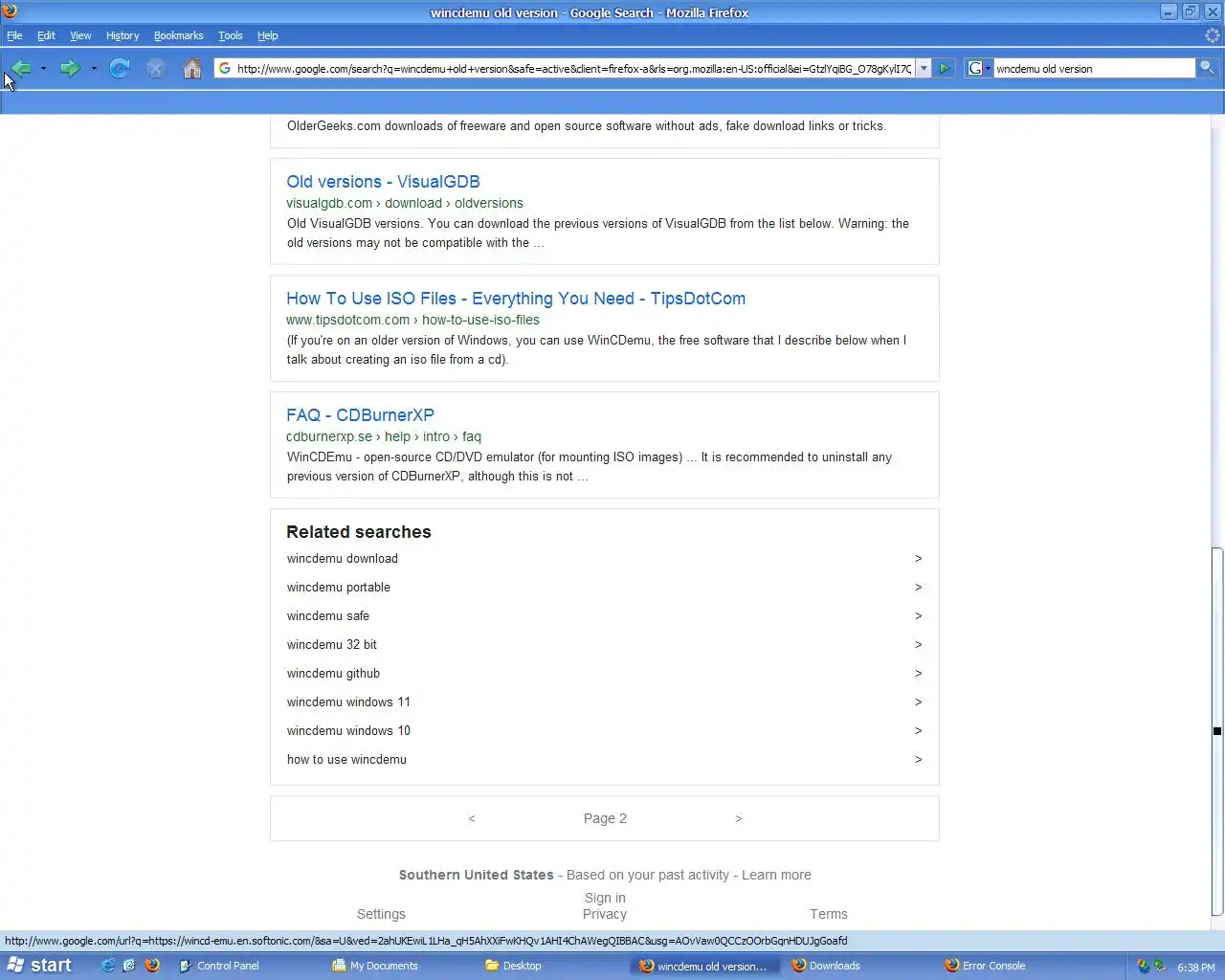The image size is (1225, 980).
Task: Click the search magnifier icon in the toolbar
Action: 1207,68
